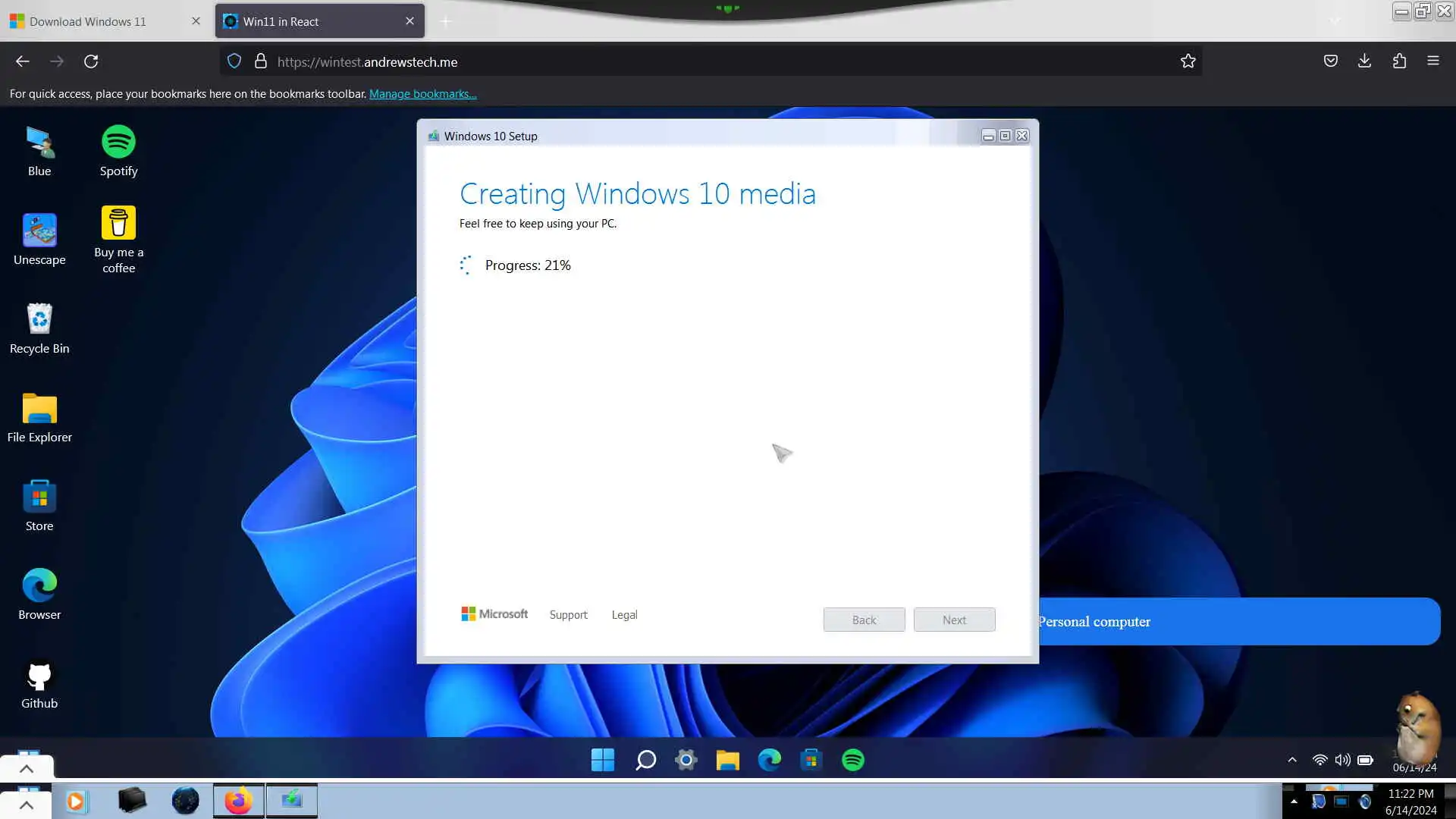Click the Firefox icon in bottom taskbar

coord(238,801)
